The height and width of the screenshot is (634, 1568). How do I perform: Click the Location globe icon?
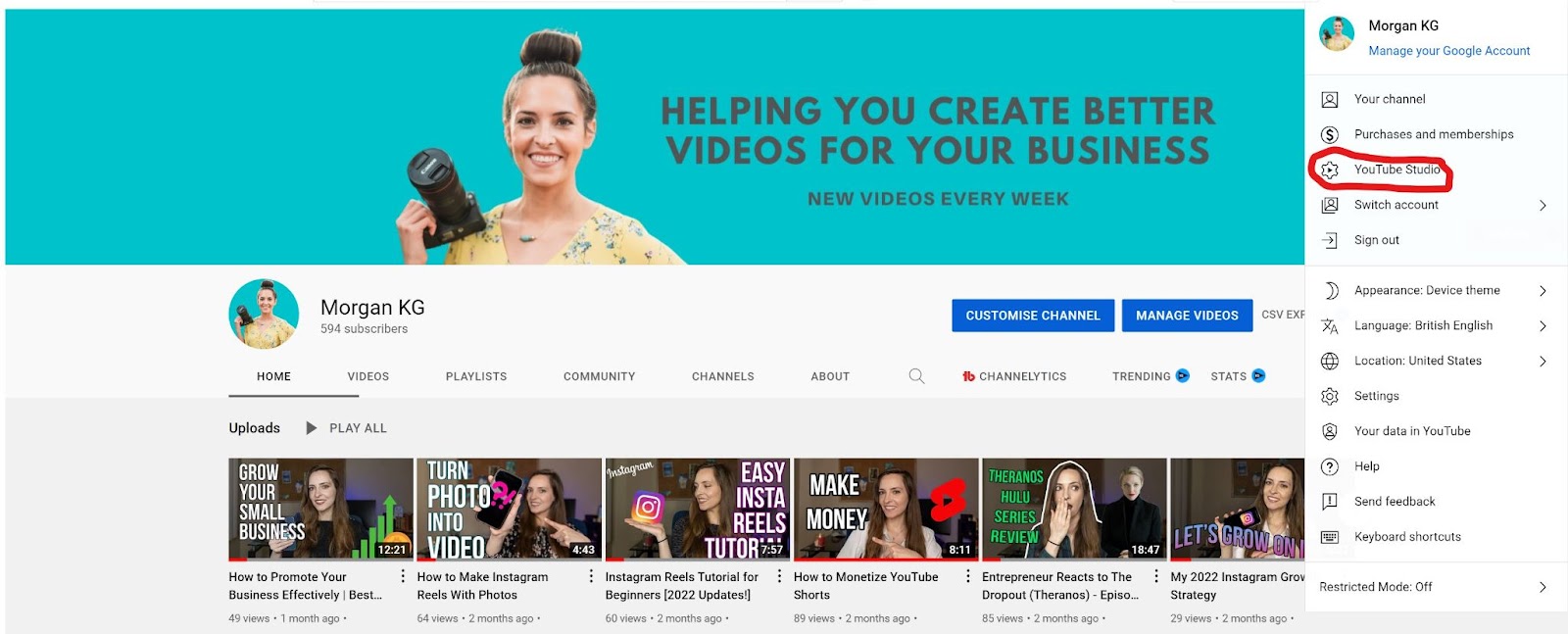[x=1330, y=361]
